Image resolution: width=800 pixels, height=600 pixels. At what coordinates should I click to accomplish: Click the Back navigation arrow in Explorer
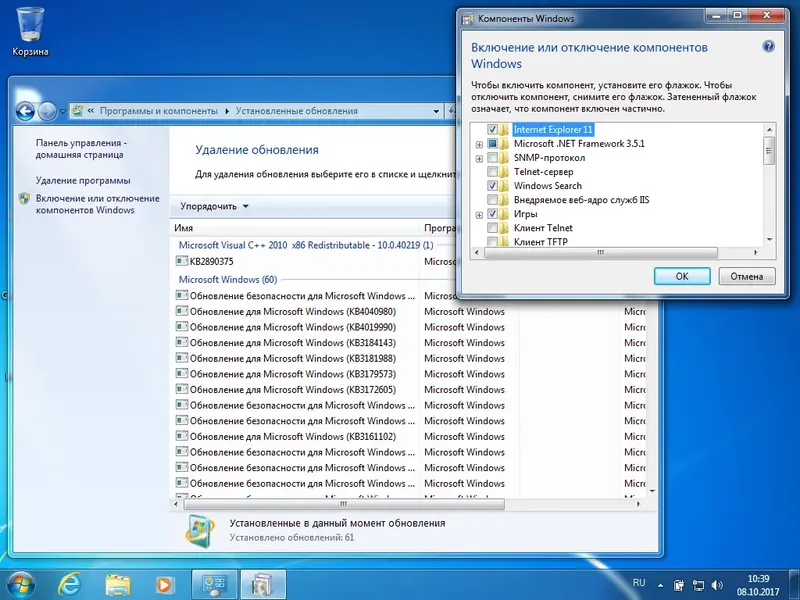(25, 111)
